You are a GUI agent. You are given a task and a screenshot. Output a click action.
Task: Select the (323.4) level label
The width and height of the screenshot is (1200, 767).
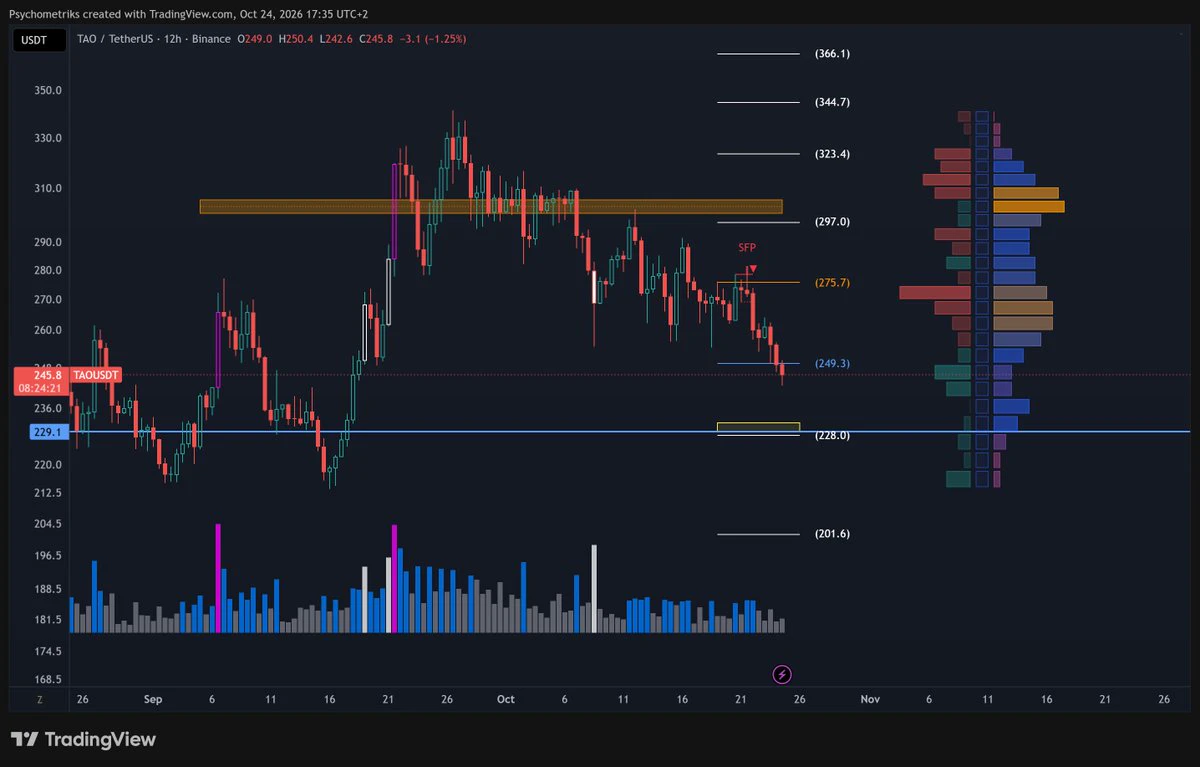832,154
